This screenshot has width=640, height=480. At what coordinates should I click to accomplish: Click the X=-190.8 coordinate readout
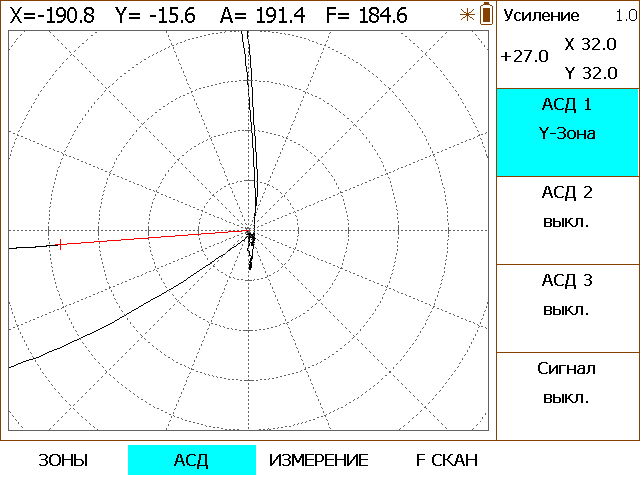tap(52, 16)
